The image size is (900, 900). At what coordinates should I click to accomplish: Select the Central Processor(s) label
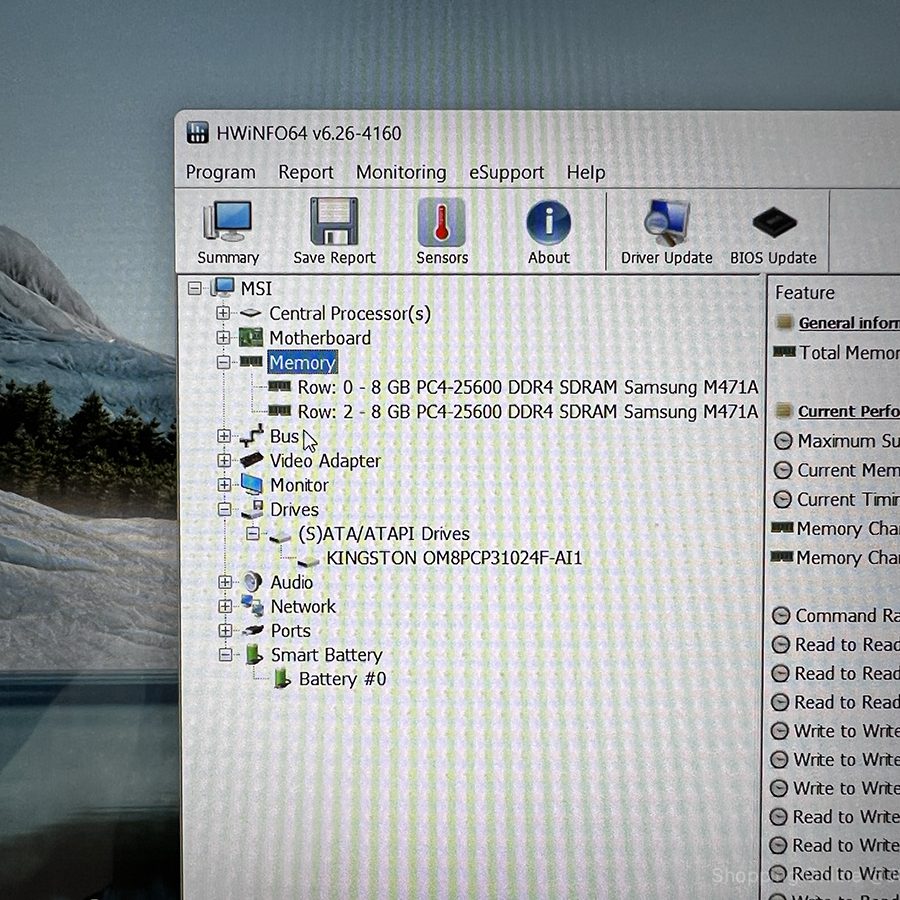pos(350,313)
